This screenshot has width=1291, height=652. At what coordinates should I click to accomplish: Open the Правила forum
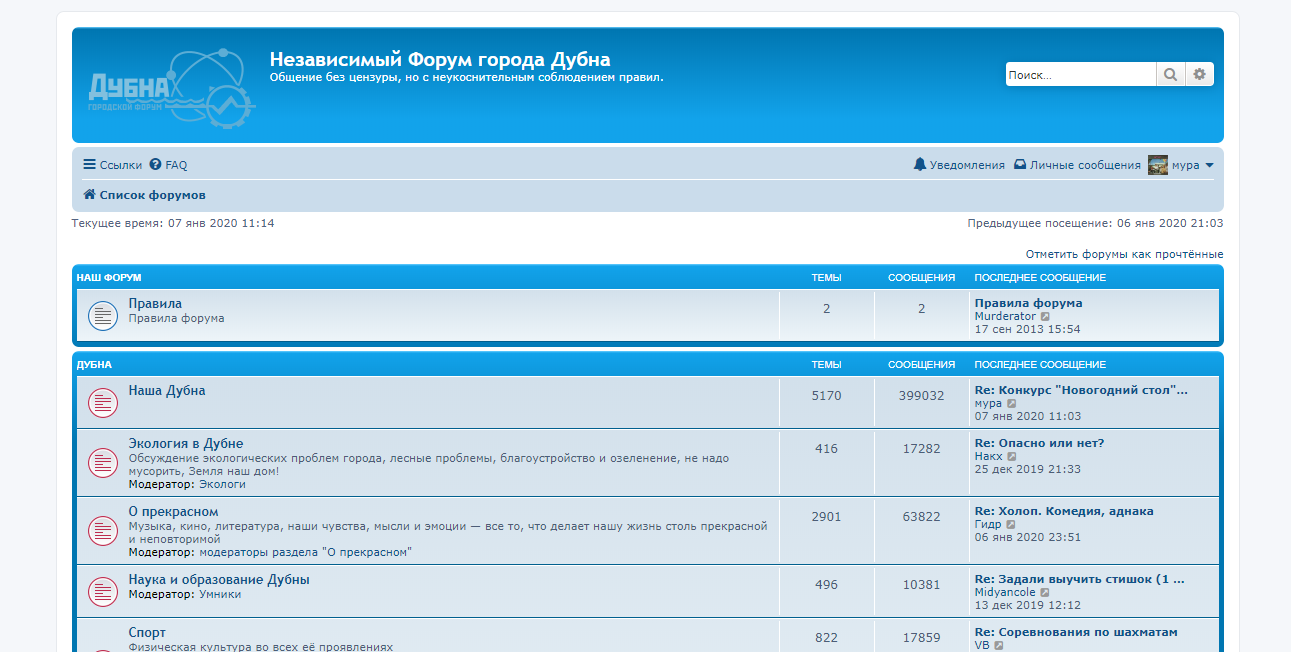tap(155, 303)
